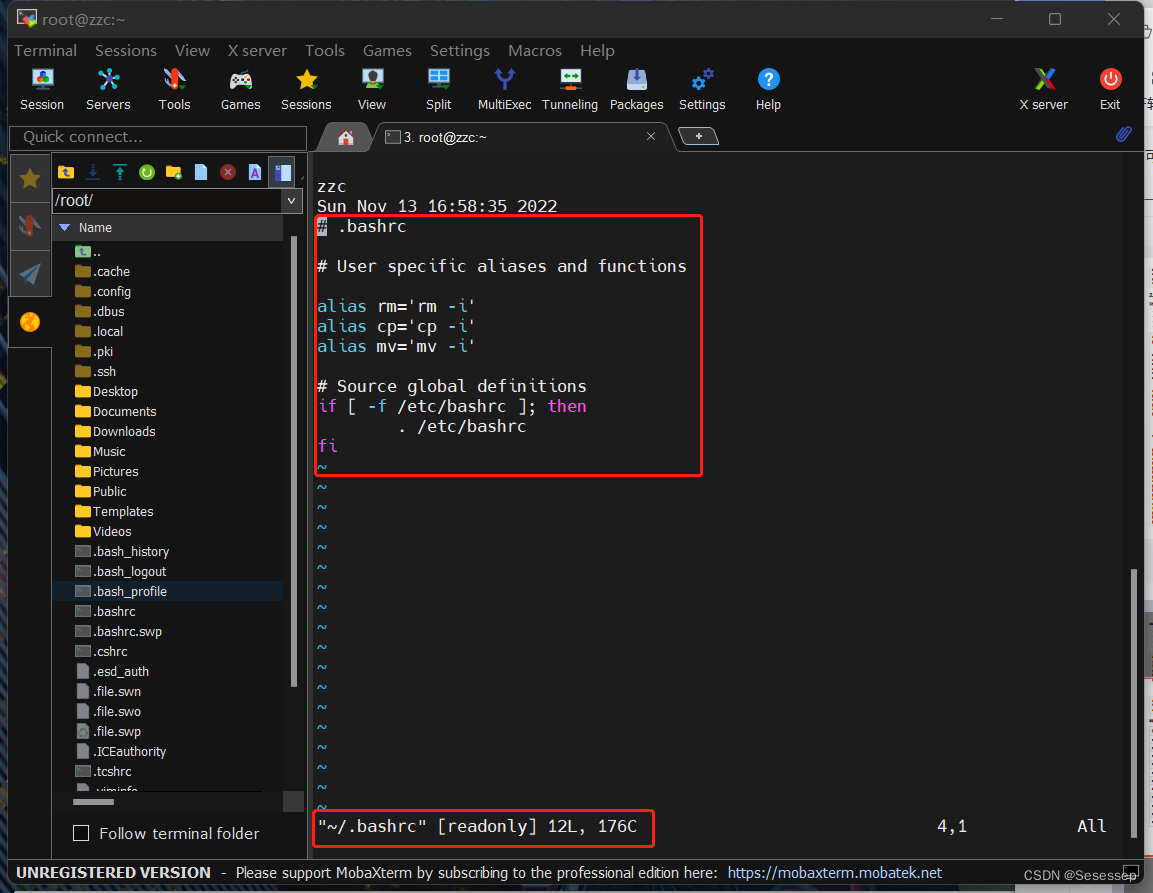The width and height of the screenshot is (1153, 893).
Task: Click the download arrow icon in file browser
Action: [93, 172]
